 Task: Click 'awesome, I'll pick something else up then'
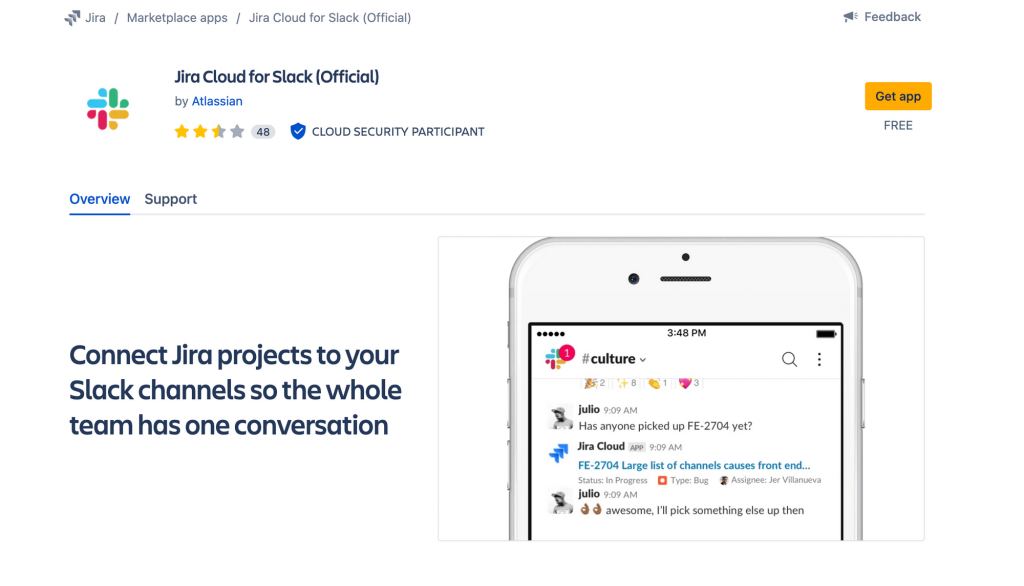tap(705, 510)
